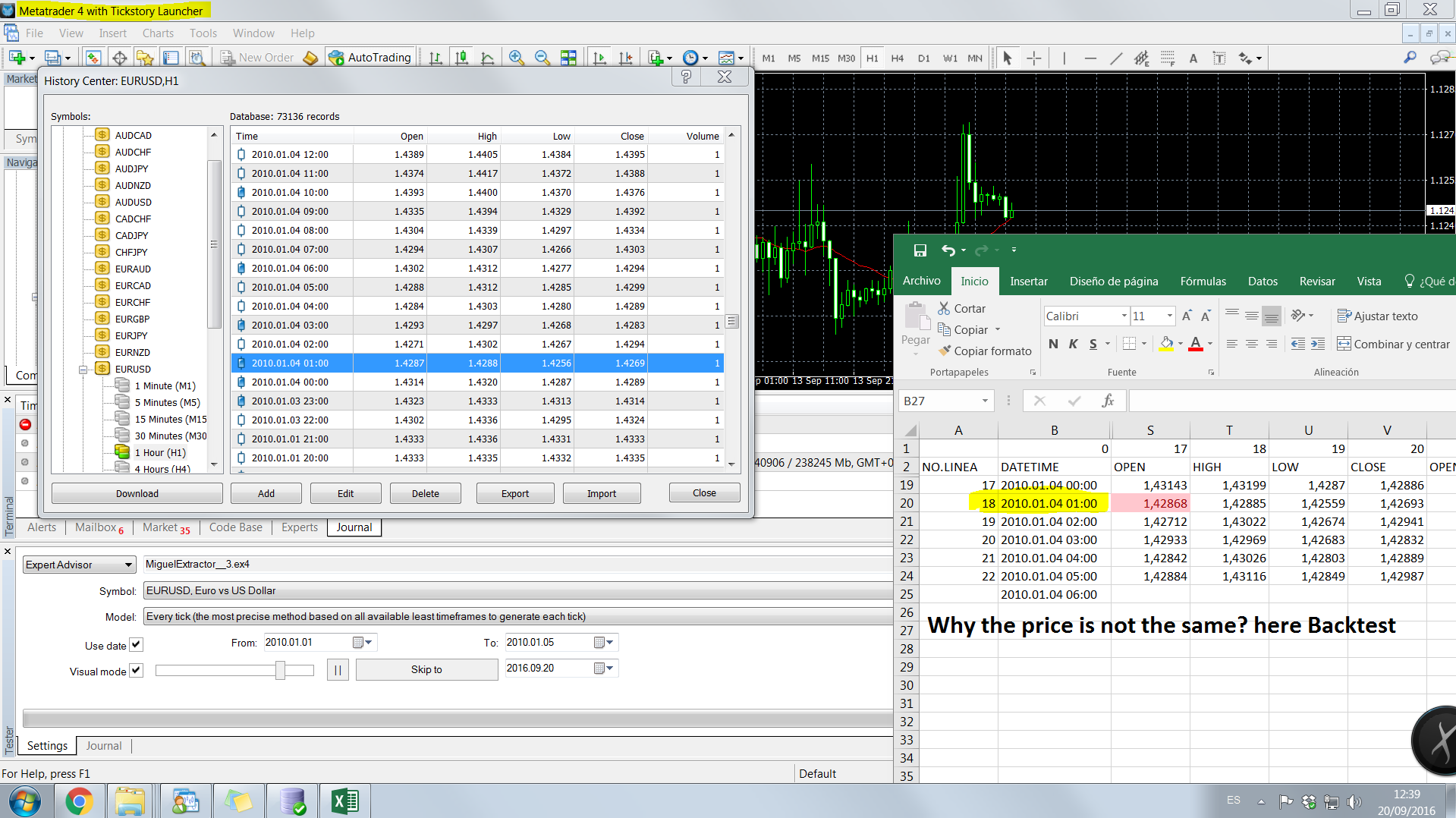Screen dimensions: 1456x818
Task: Open the Charts menu
Action: click(x=158, y=33)
